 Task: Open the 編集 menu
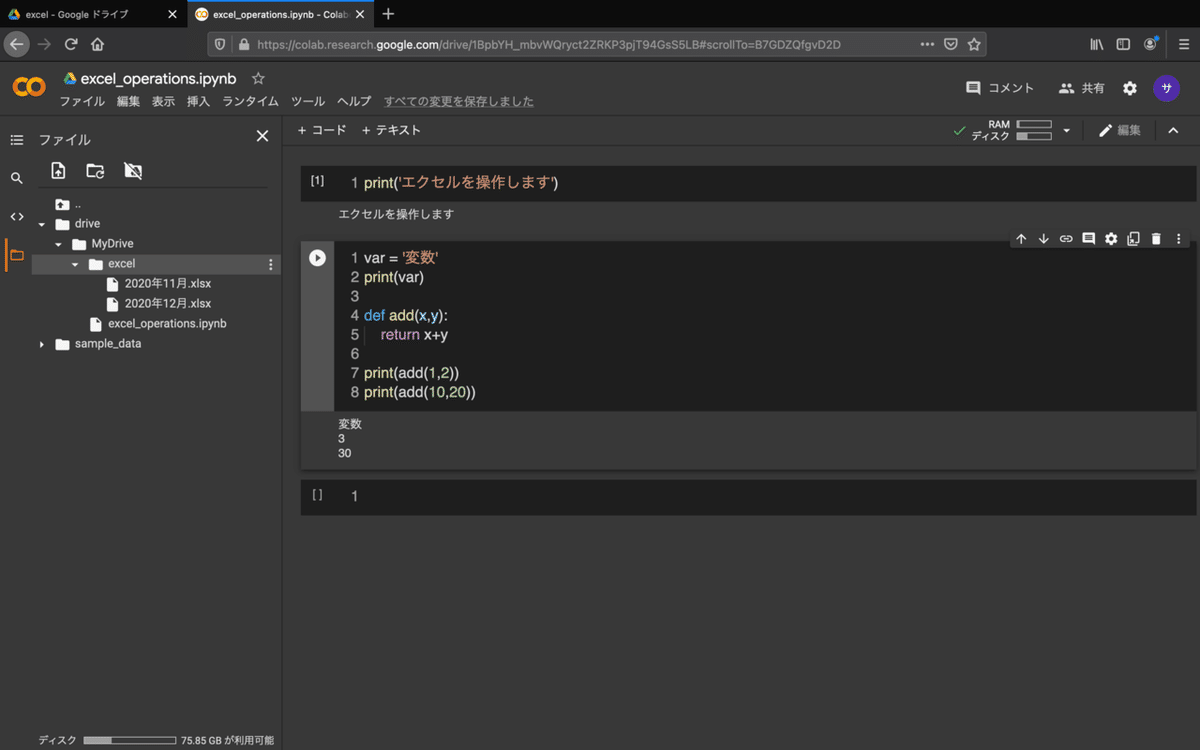[x=129, y=101]
